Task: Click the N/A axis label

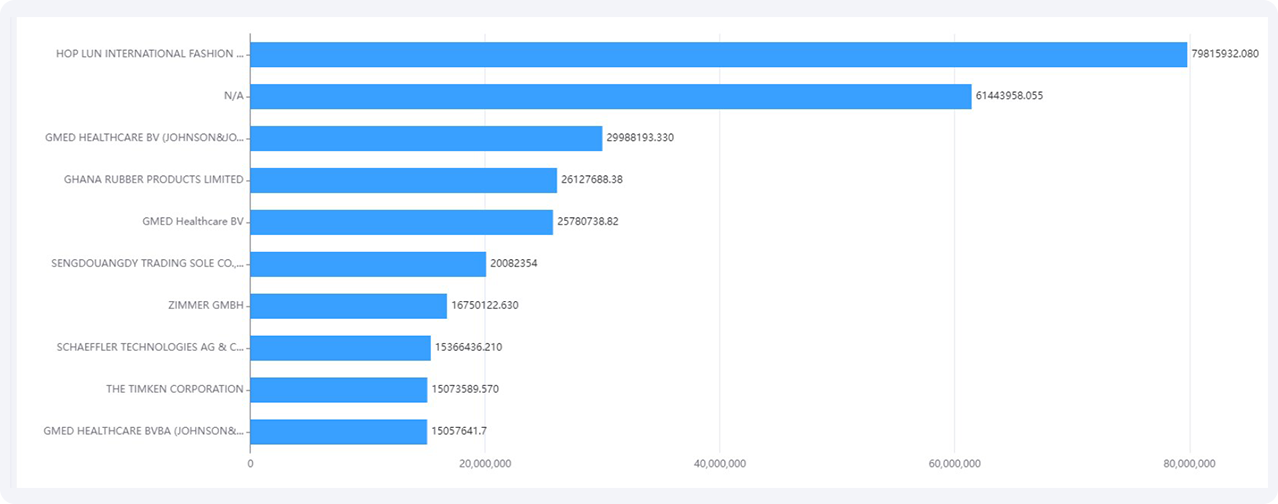Action: tap(234, 96)
